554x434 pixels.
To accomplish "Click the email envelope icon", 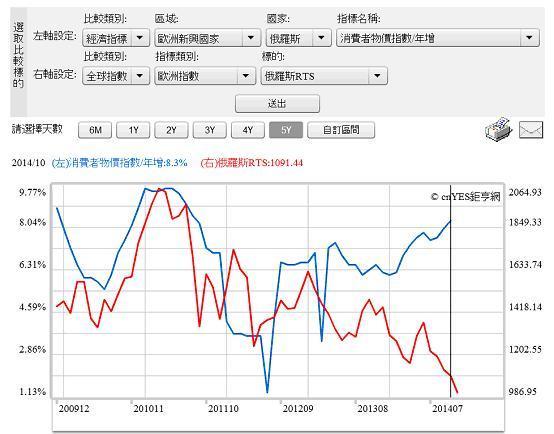I will [531, 130].
